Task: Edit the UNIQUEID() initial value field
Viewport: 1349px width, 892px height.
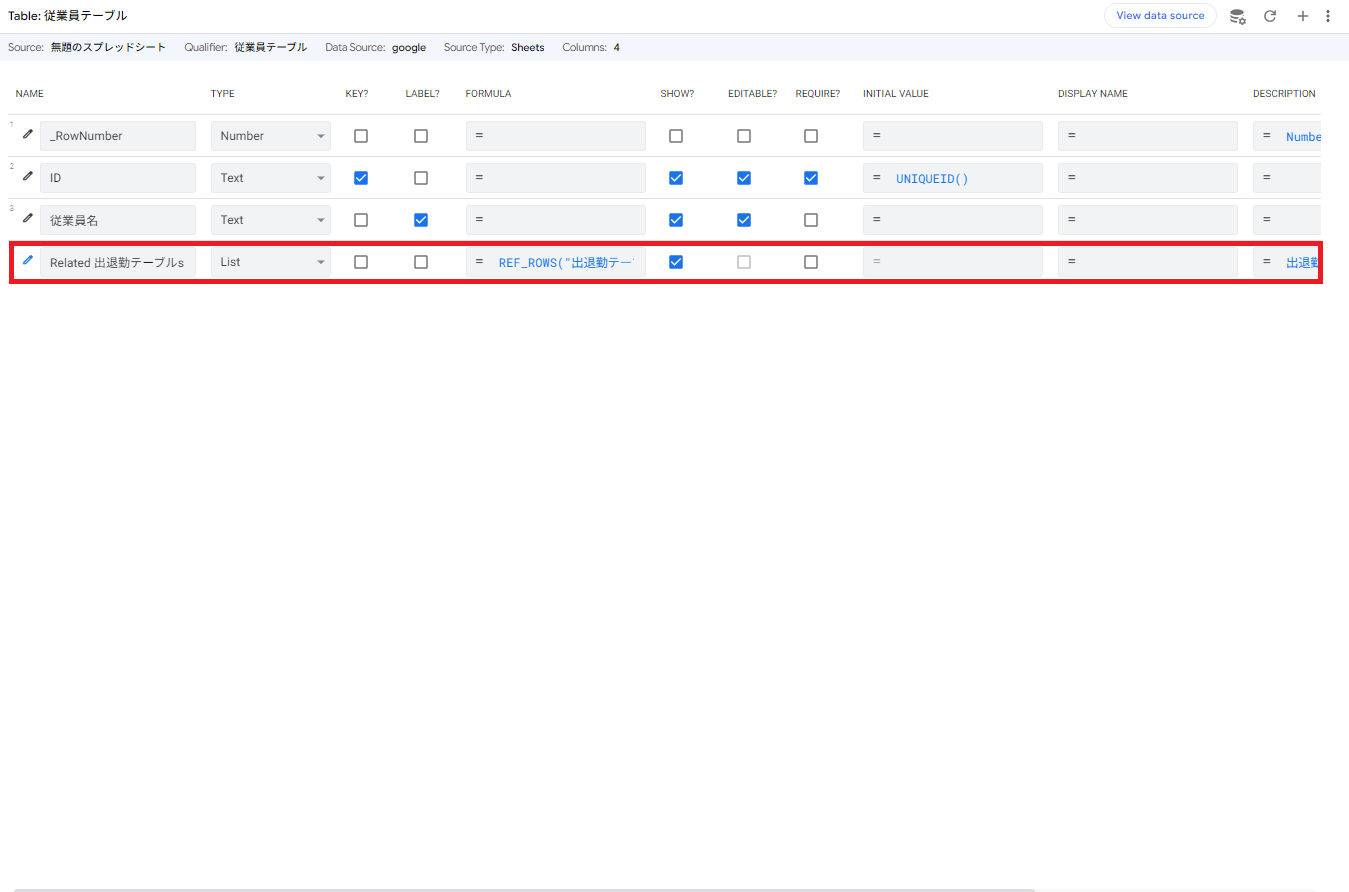Action: (x=960, y=178)
